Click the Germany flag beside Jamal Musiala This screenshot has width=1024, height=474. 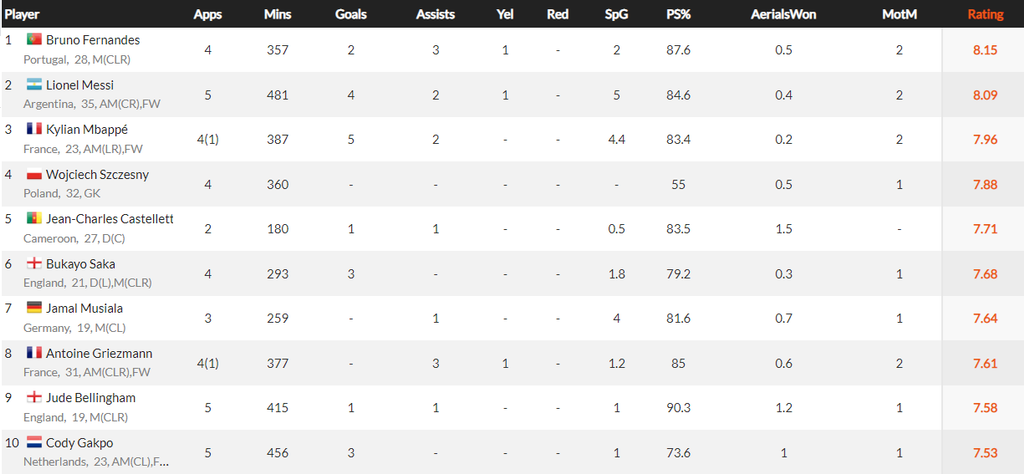pyautogui.click(x=33, y=308)
